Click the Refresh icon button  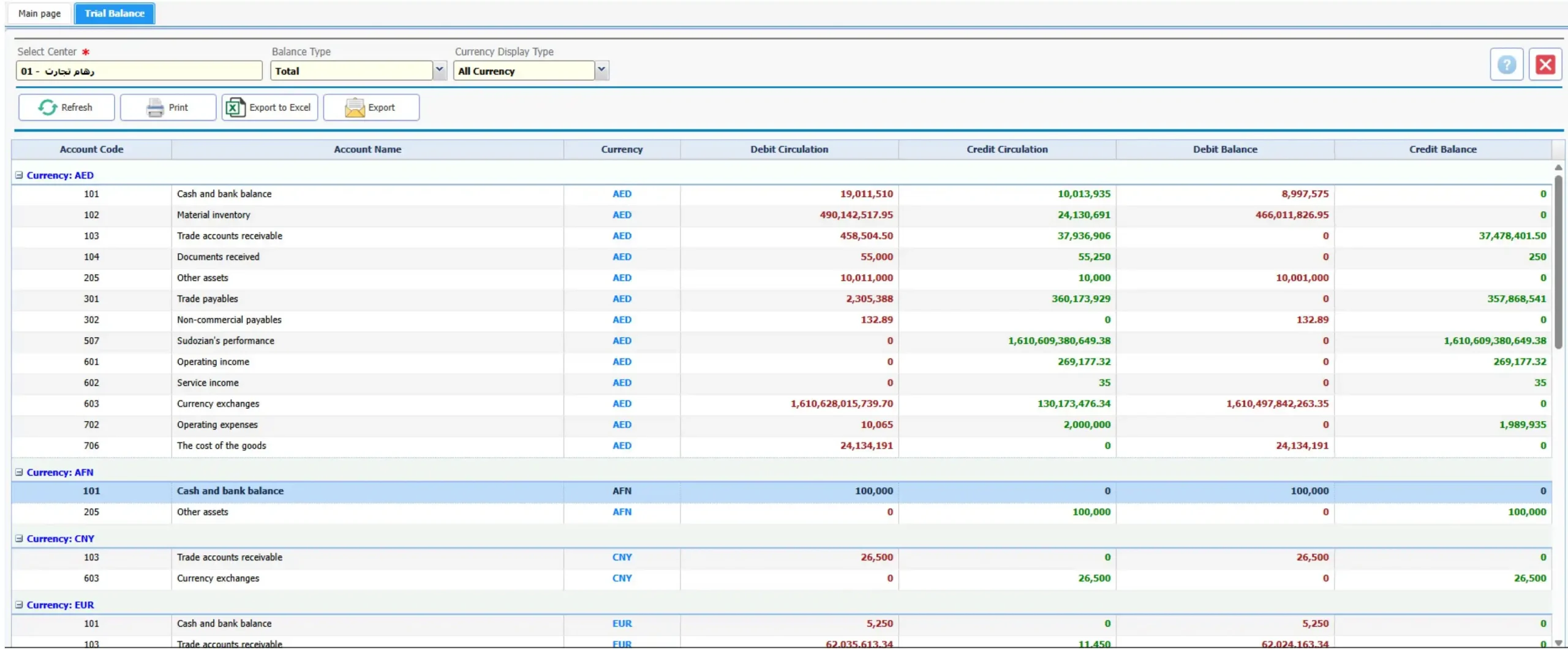coord(48,107)
